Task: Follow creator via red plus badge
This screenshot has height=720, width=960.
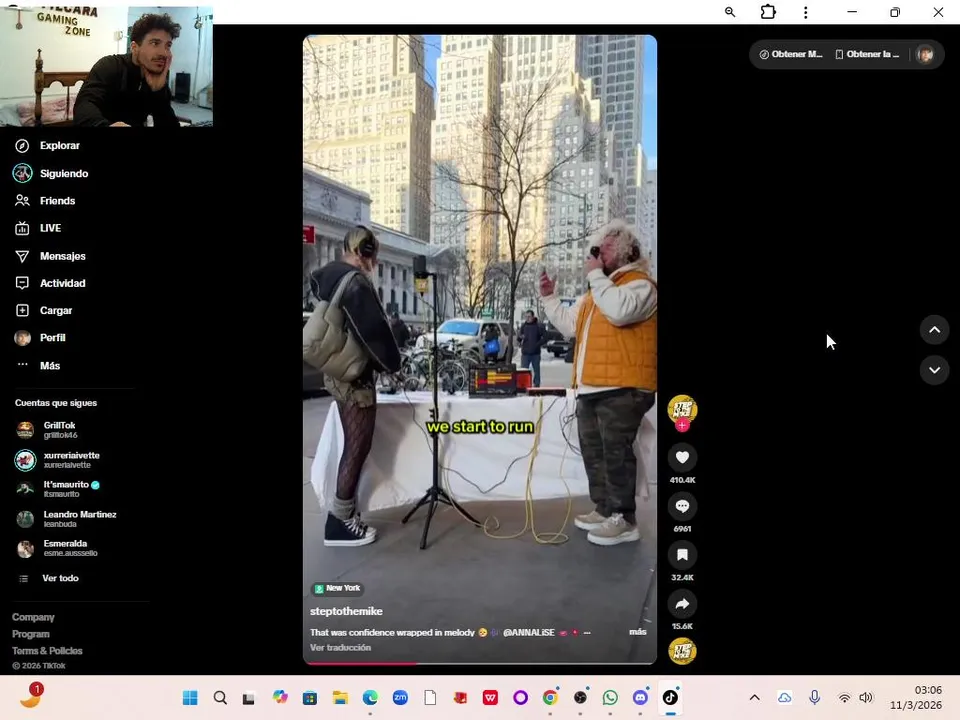Action: click(682, 426)
